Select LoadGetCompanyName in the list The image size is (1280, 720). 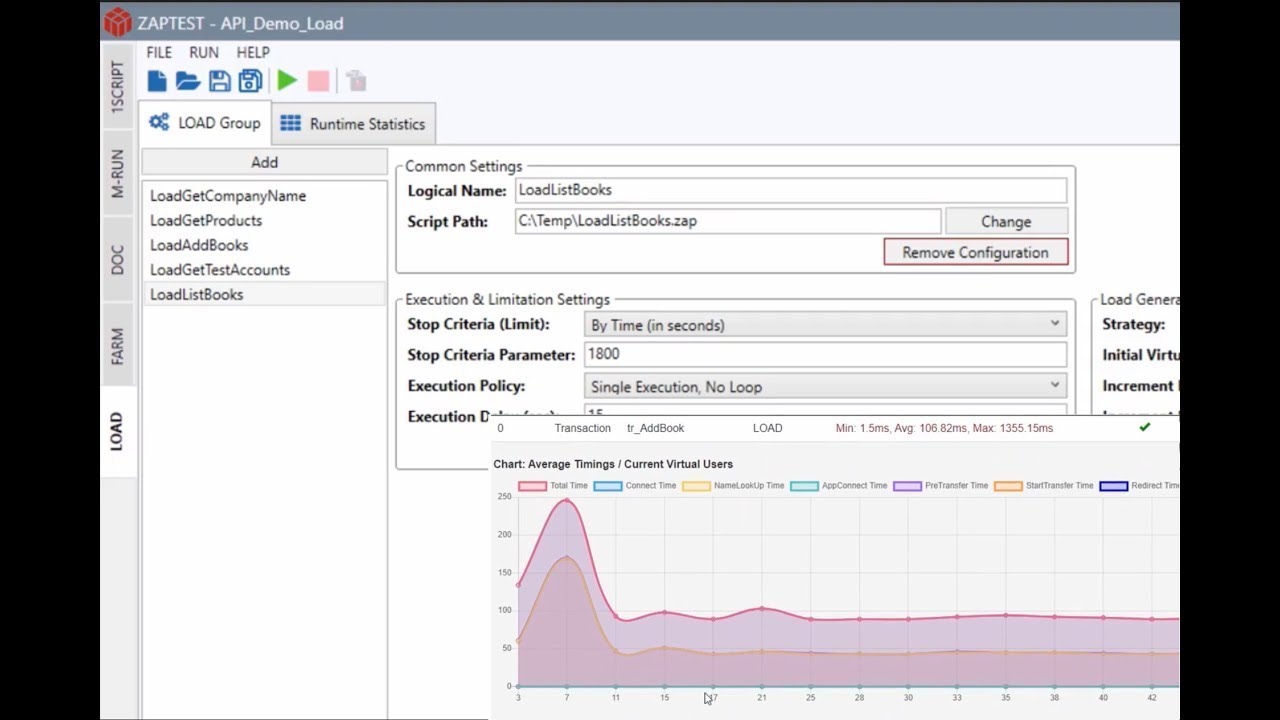264,196
